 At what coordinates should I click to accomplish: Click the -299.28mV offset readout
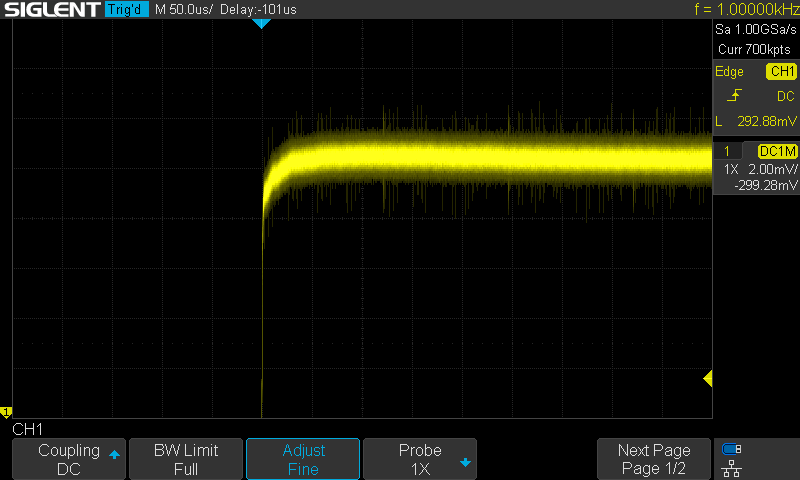766,185
